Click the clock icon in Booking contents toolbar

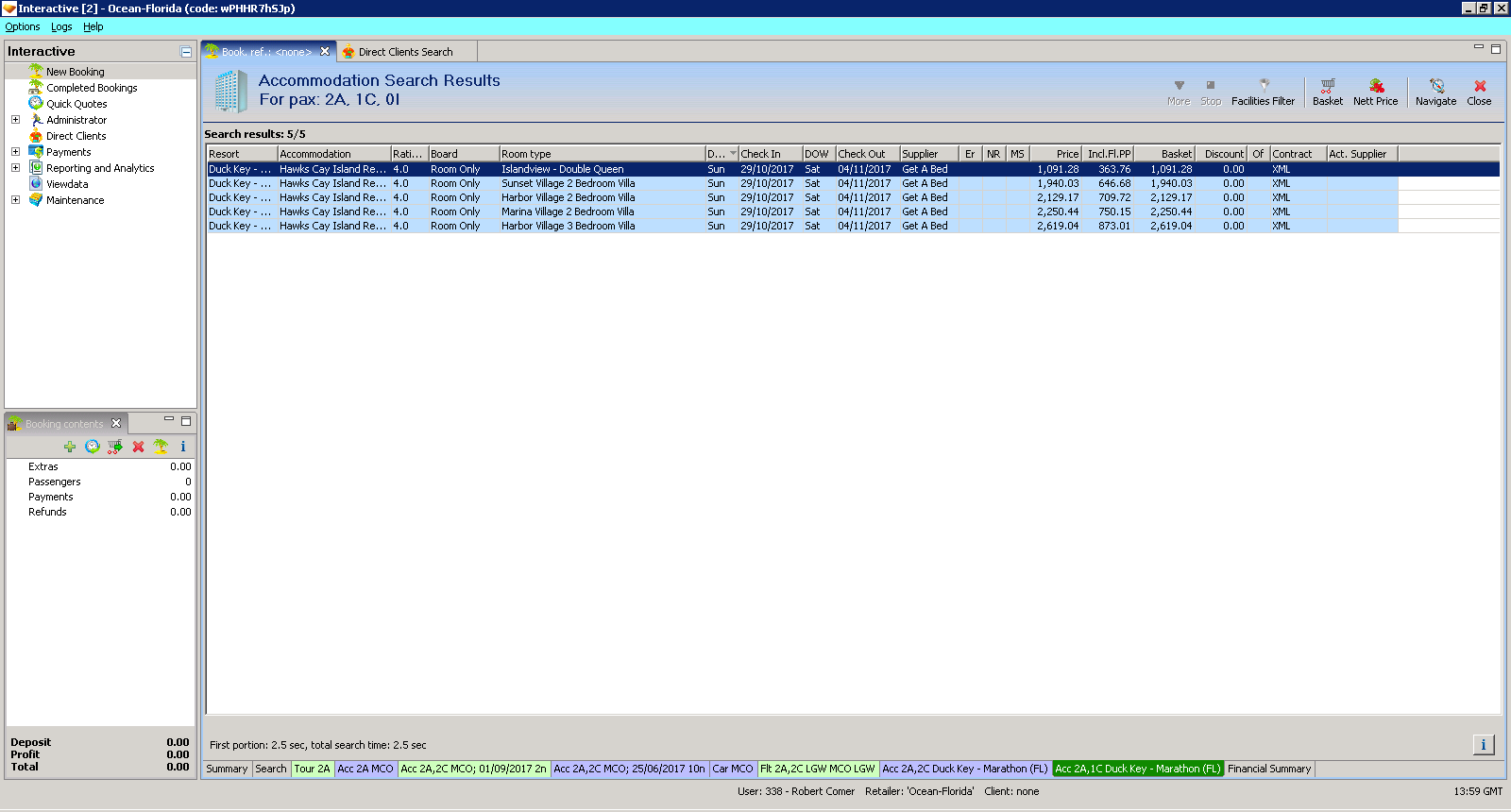coord(93,447)
